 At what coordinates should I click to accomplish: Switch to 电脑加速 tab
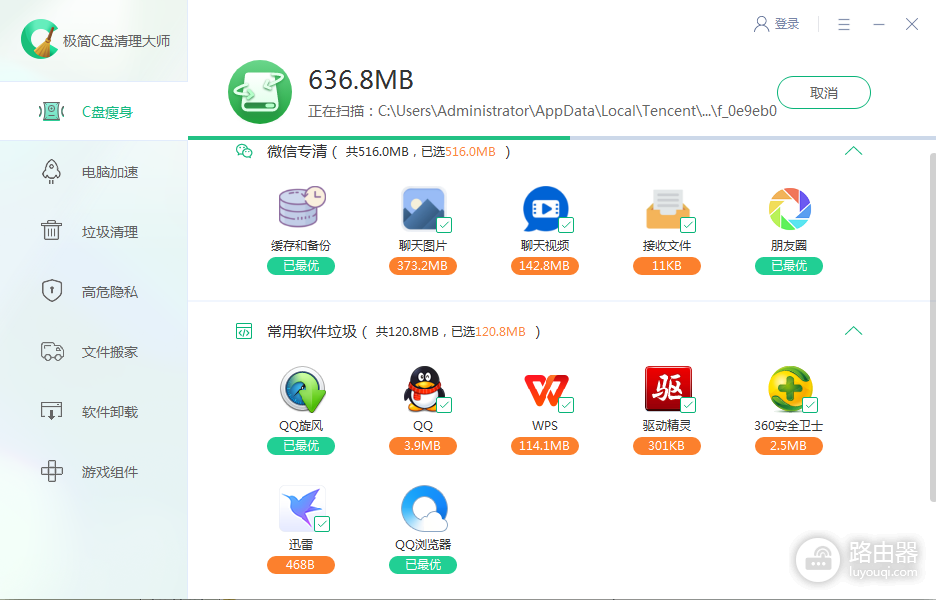click(x=94, y=172)
